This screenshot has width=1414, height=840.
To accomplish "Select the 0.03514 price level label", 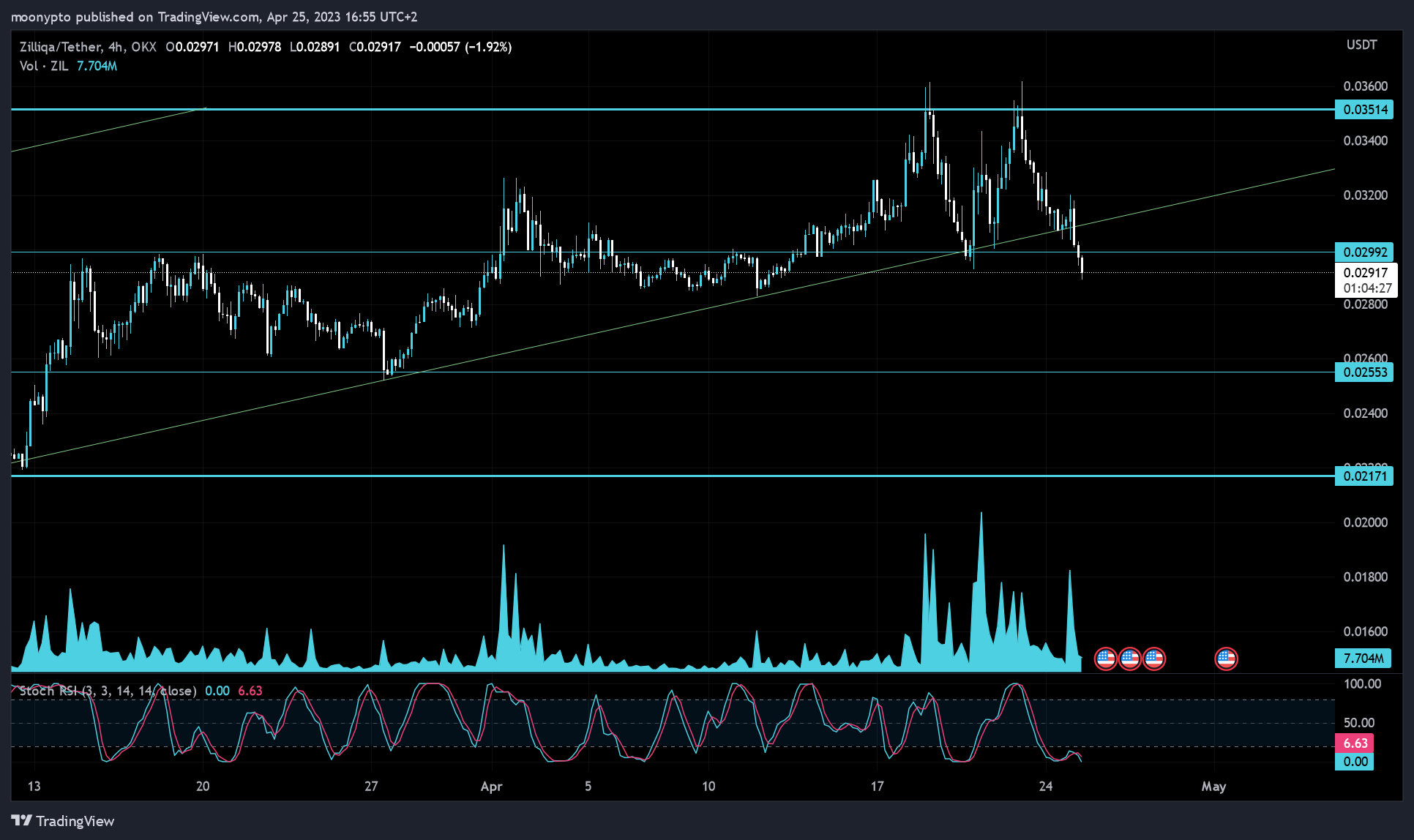I will pos(1364,110).
